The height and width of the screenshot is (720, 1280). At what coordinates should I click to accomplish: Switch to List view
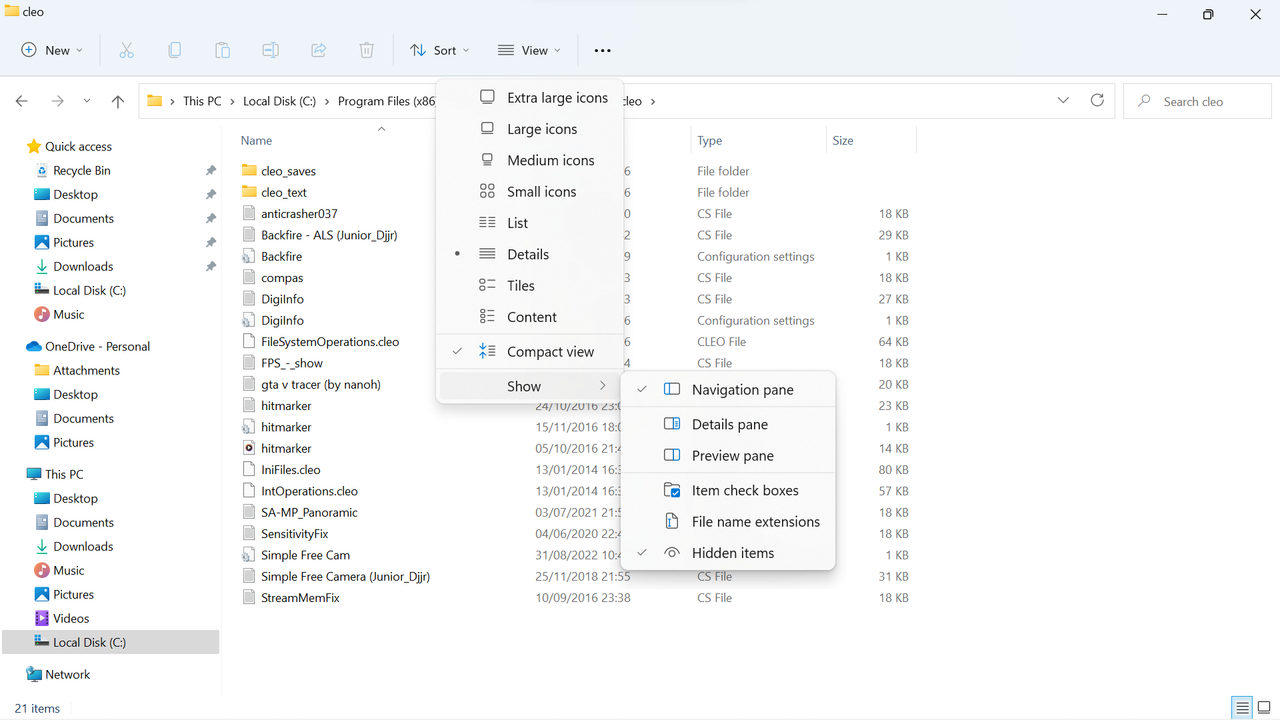click(x=530, y=223)
